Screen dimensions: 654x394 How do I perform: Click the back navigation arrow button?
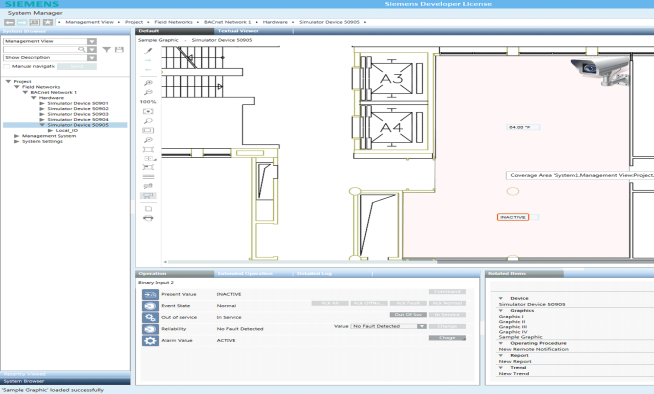point(10,22)
